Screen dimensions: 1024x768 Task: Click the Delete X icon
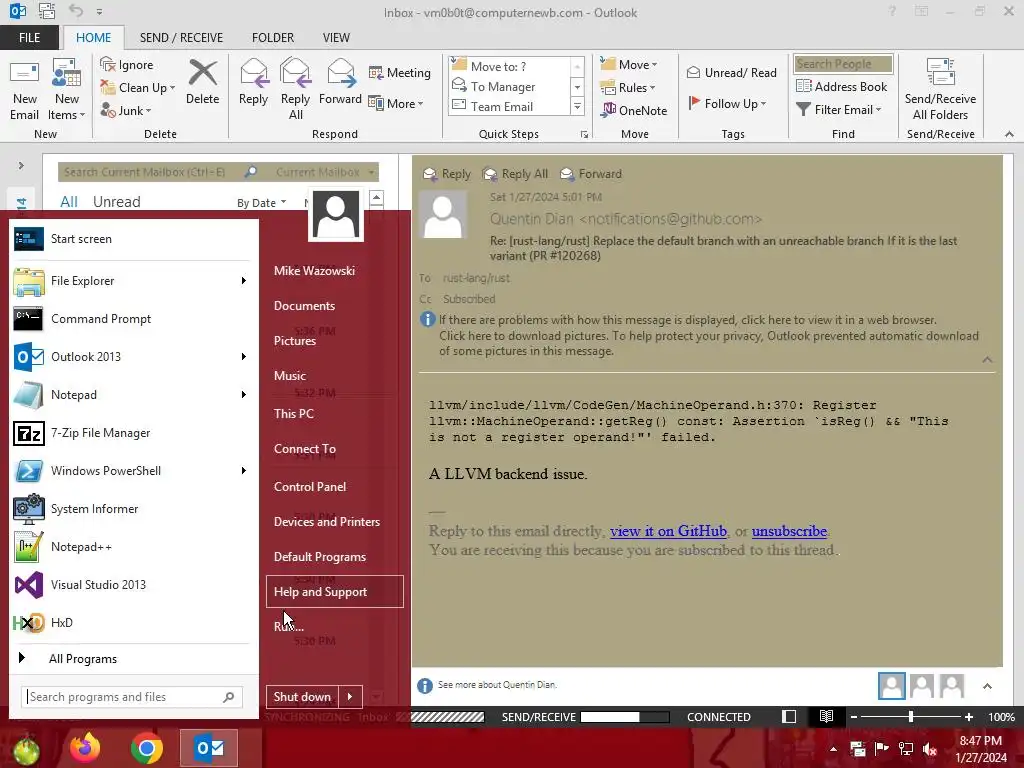[x=202, y=73]
